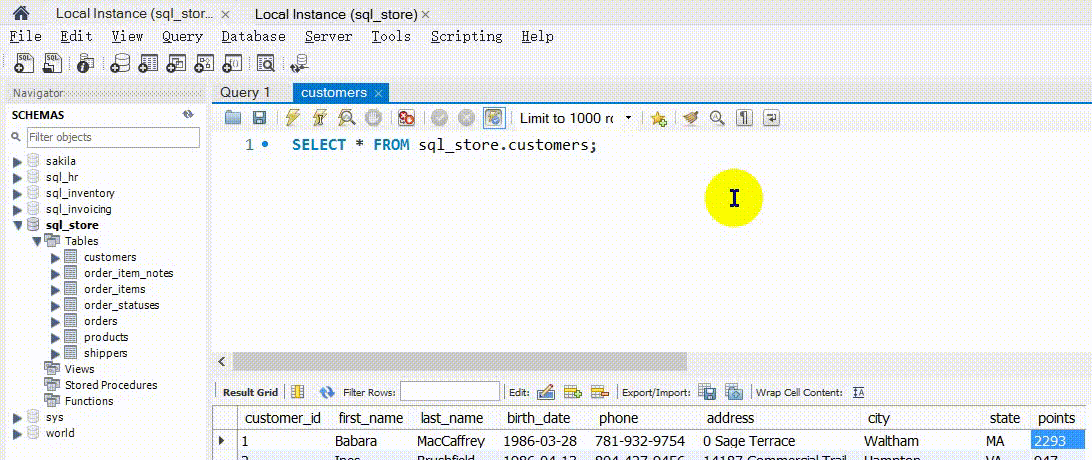
Task: Select the products table
Action: (x=106, y=338)
